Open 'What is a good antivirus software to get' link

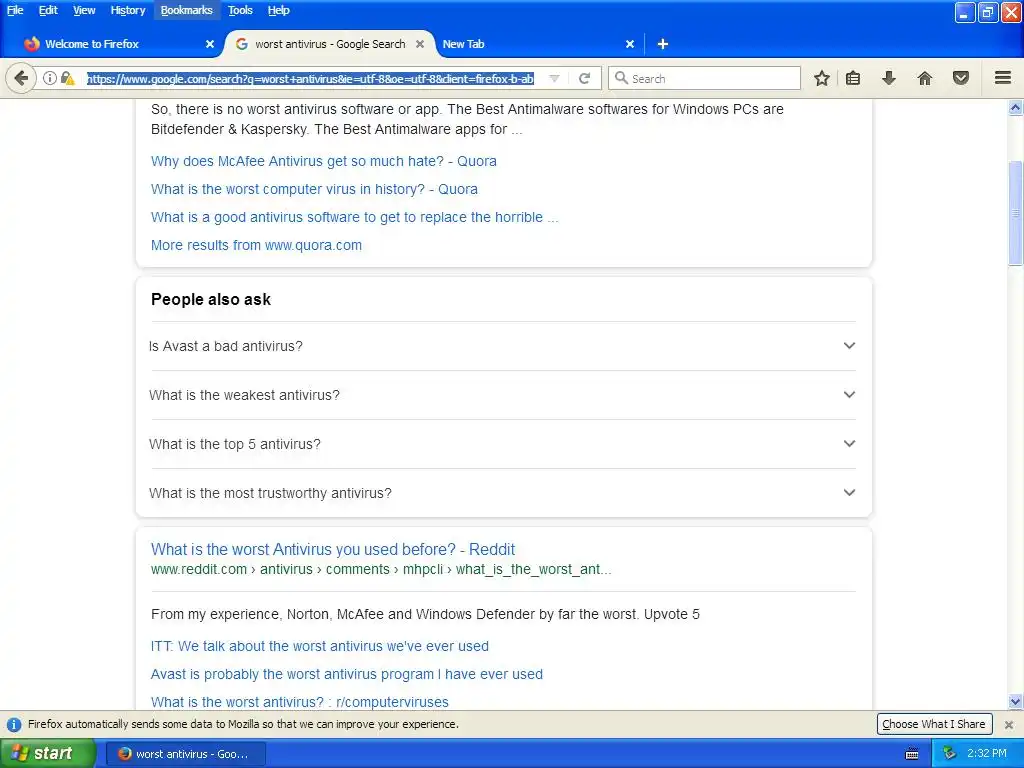click(355, 217)
